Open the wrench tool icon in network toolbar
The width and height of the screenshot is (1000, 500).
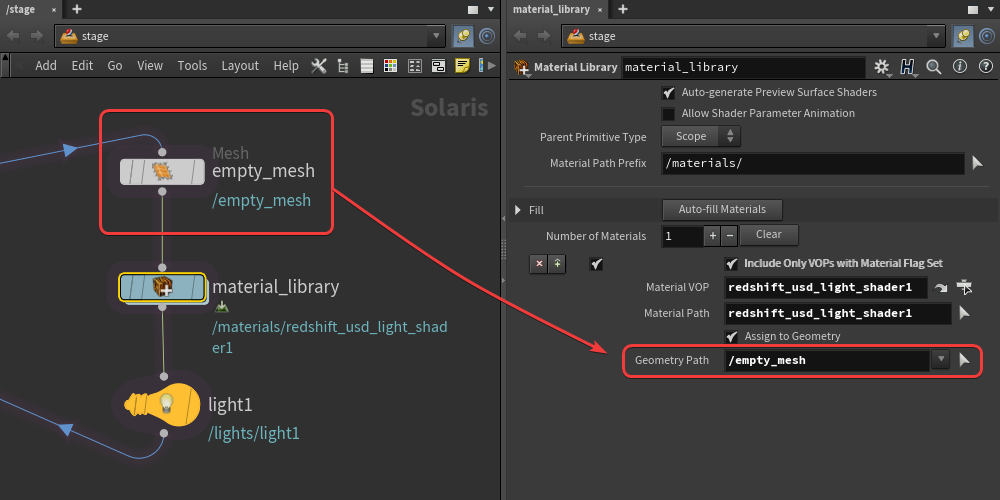coord(318,66)
